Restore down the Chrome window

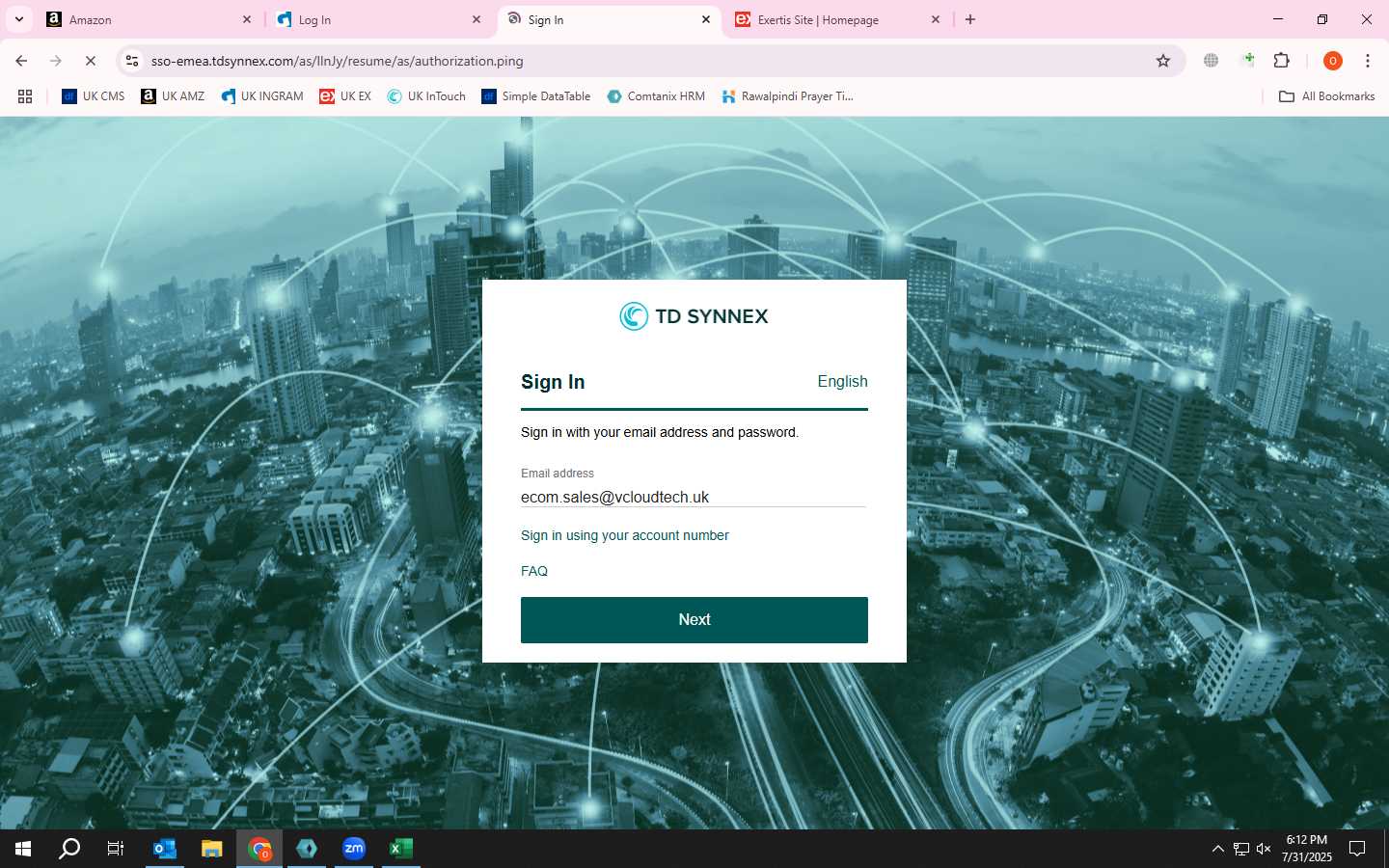pyautogui.click(x=1322, y=19)
